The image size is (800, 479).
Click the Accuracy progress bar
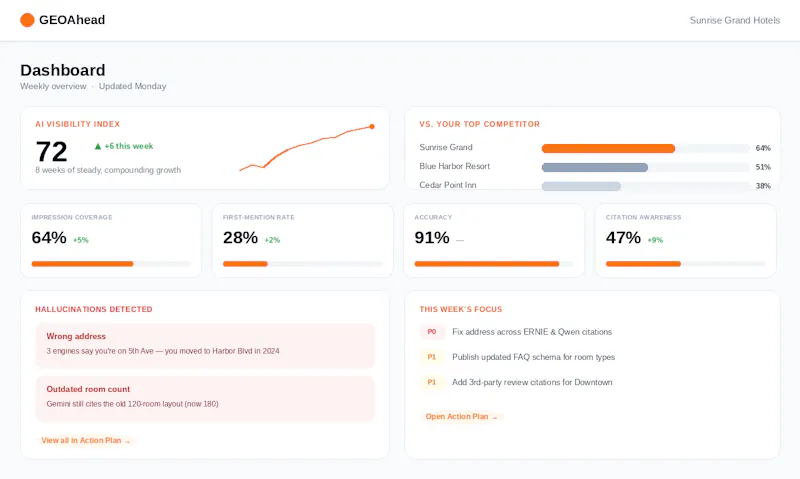pos(494,264)
